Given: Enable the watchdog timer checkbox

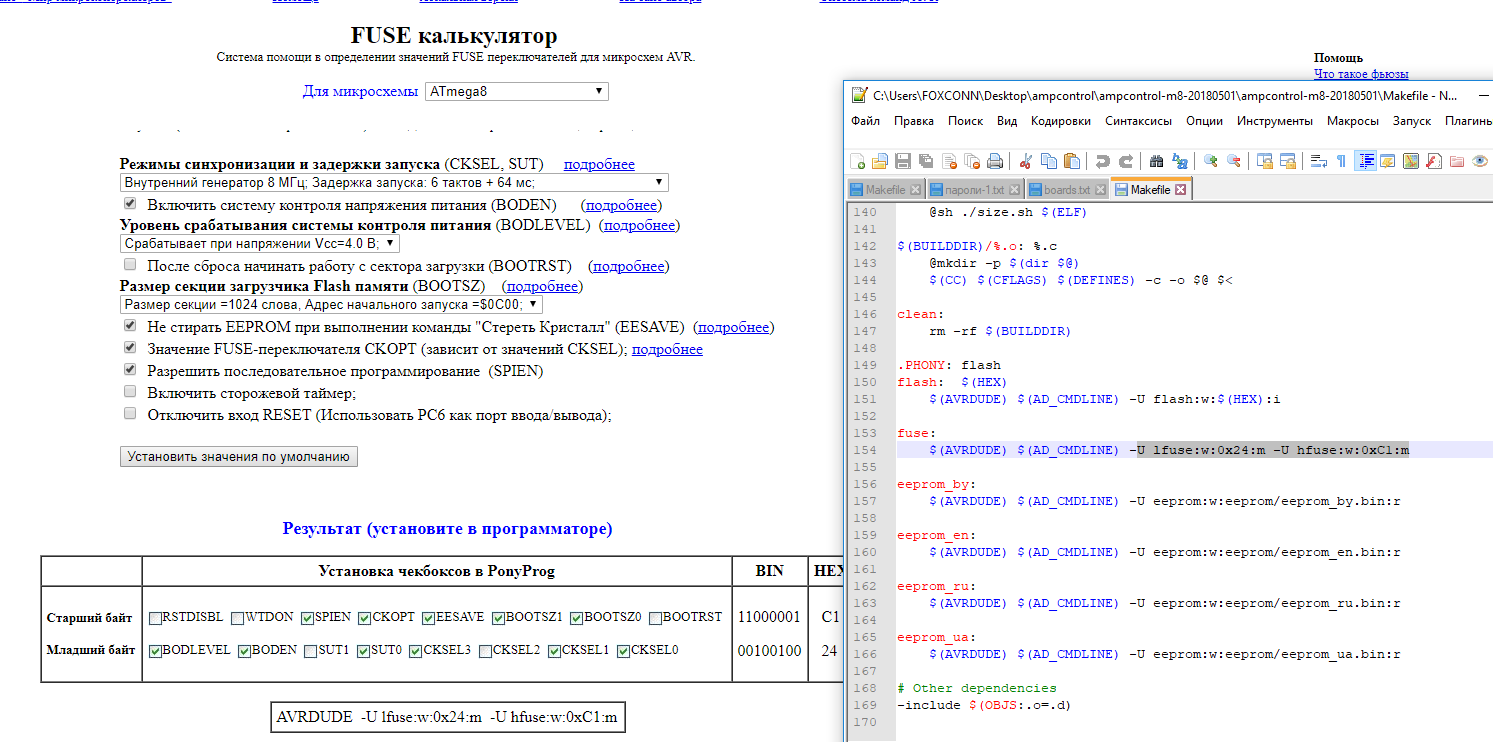Looking at the screenshot, I should (x=130, y=392).
